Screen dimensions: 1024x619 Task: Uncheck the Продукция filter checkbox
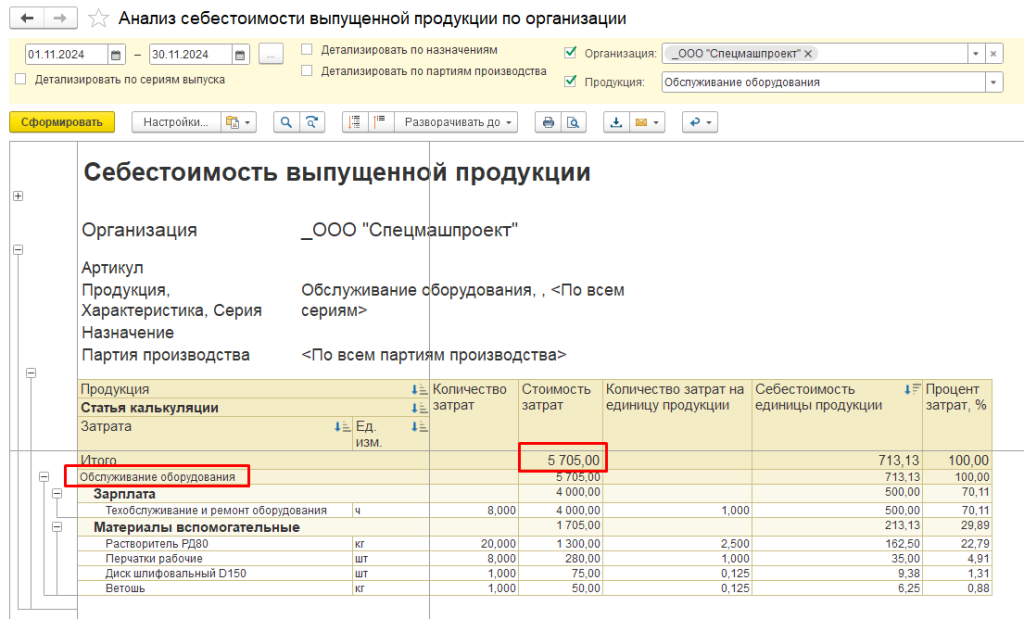pos(570,81)
